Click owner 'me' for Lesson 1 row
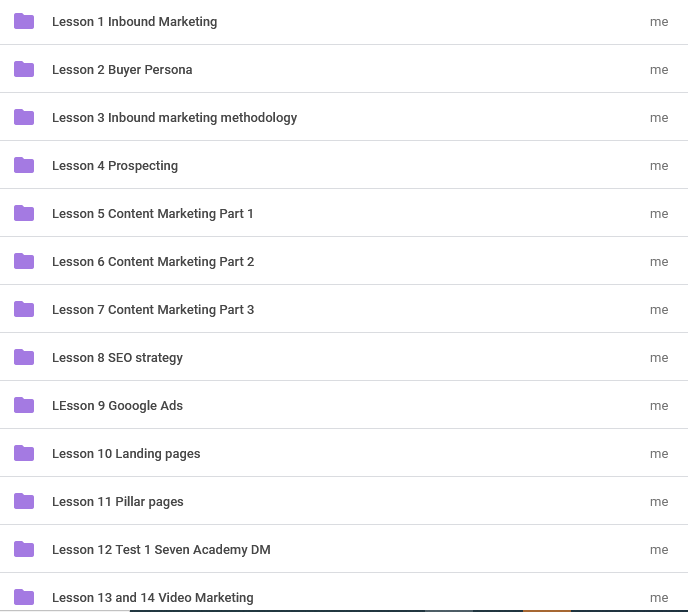 coord(659,21)
